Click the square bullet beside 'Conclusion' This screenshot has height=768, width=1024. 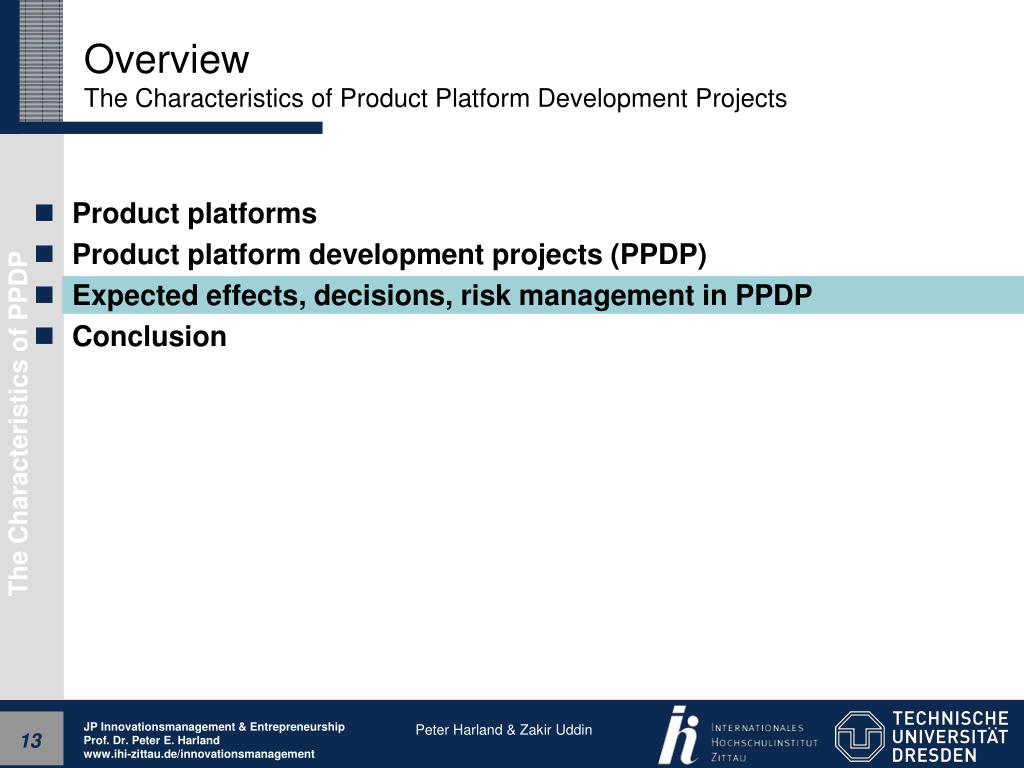point(44,336)
